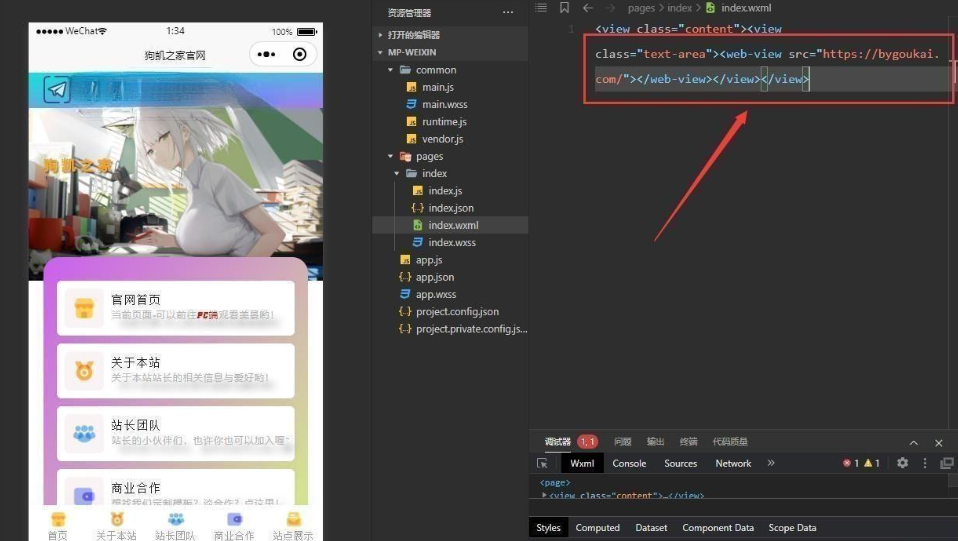Click the editor outline list icon

[x=541, y=7]
